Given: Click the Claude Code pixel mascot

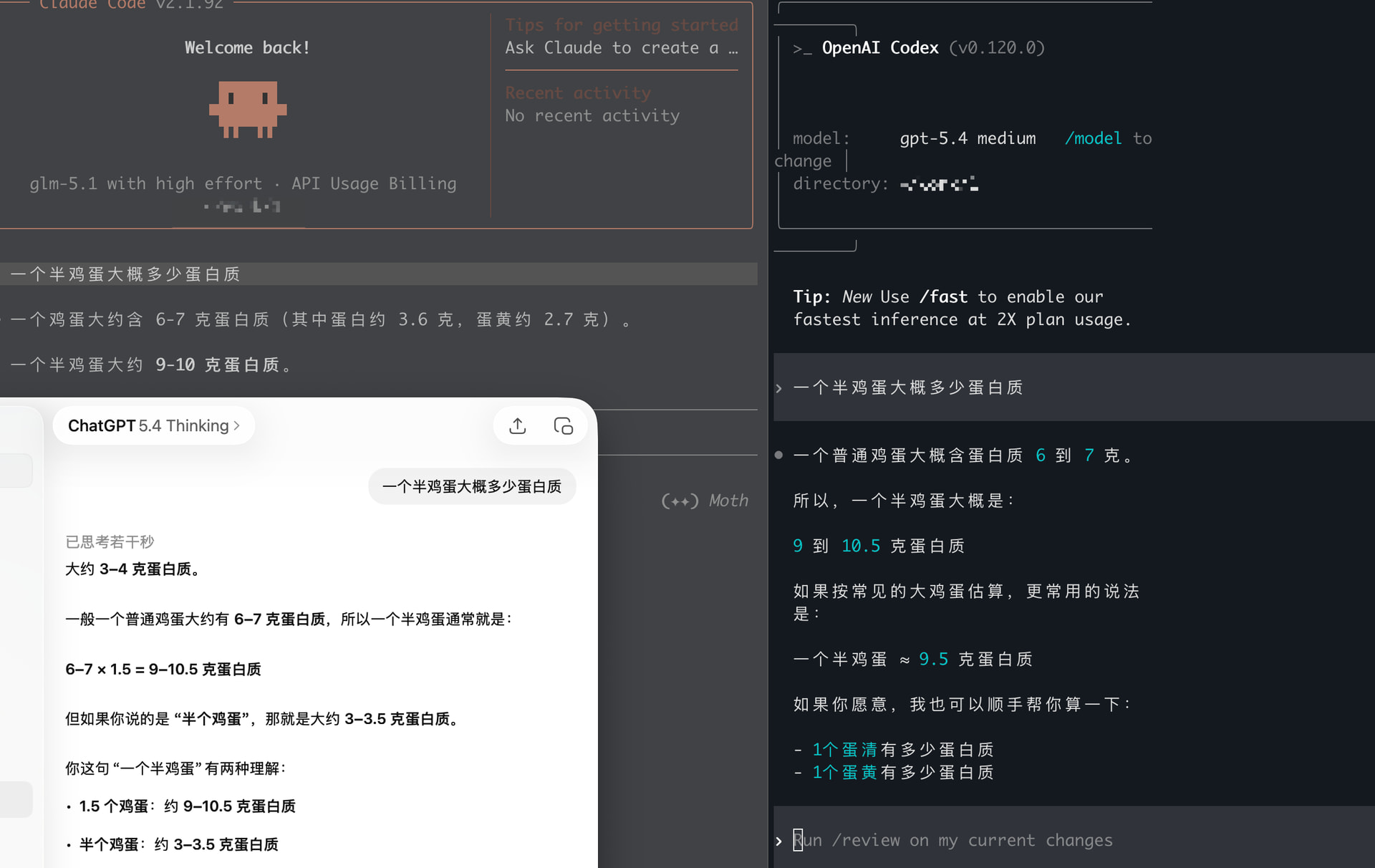Looking at the screenshot, I should [248, 109].
